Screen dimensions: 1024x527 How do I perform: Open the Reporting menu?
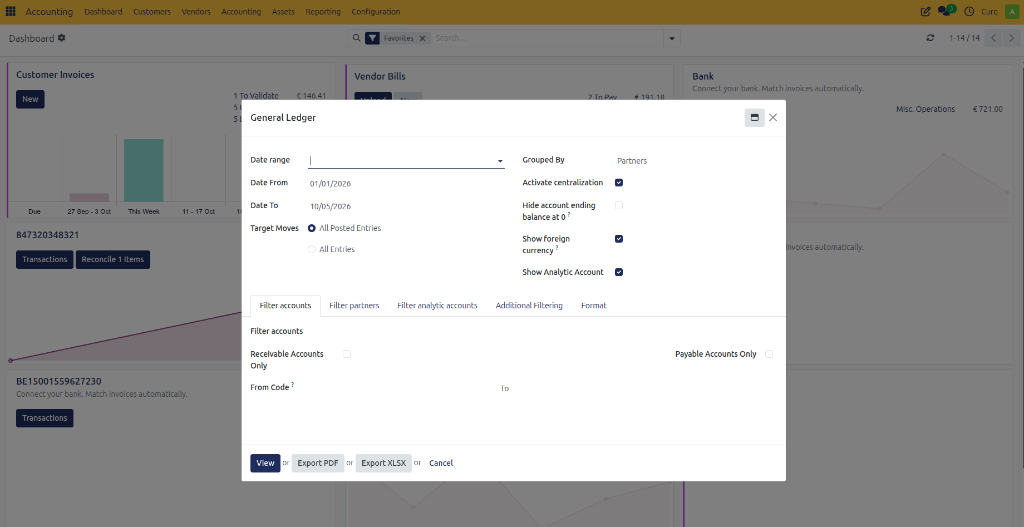[x=323, y=12]
